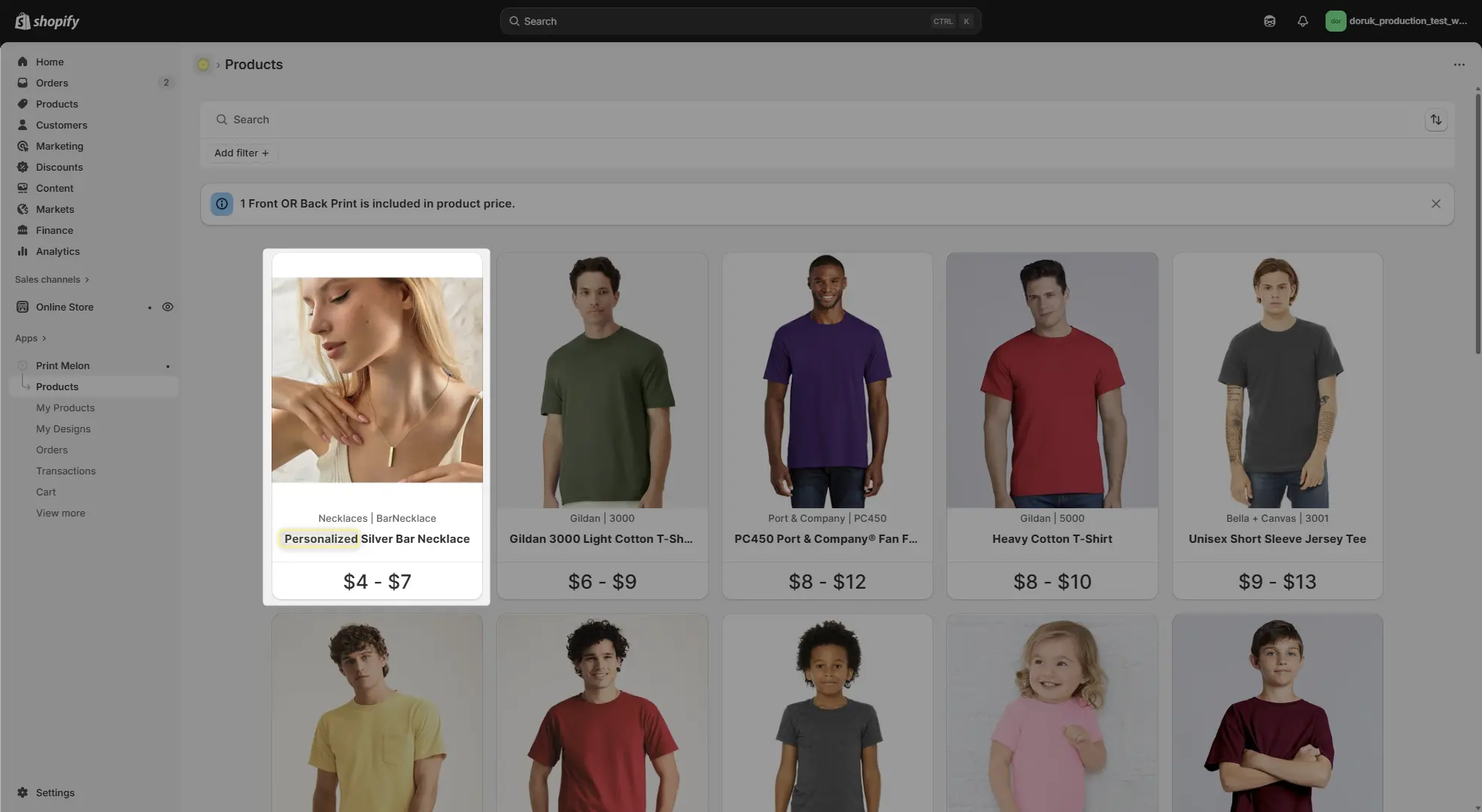Click the Shopify logo
This screenshot has width=1482, height=812.
point(47,21)
